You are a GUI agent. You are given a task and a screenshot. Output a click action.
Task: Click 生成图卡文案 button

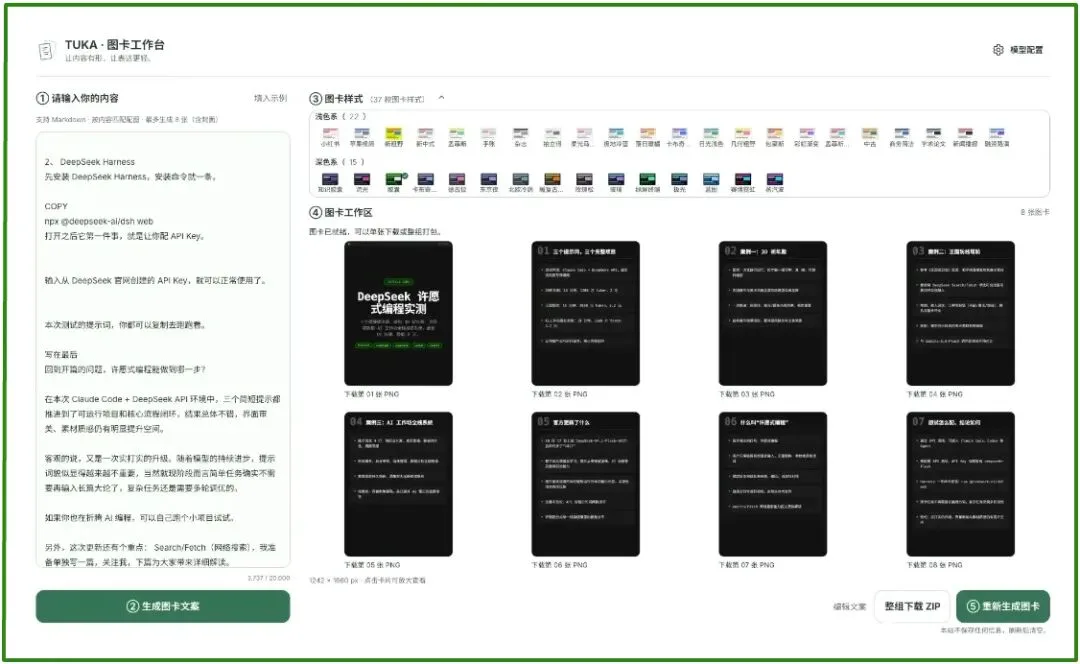pos(163,606)
